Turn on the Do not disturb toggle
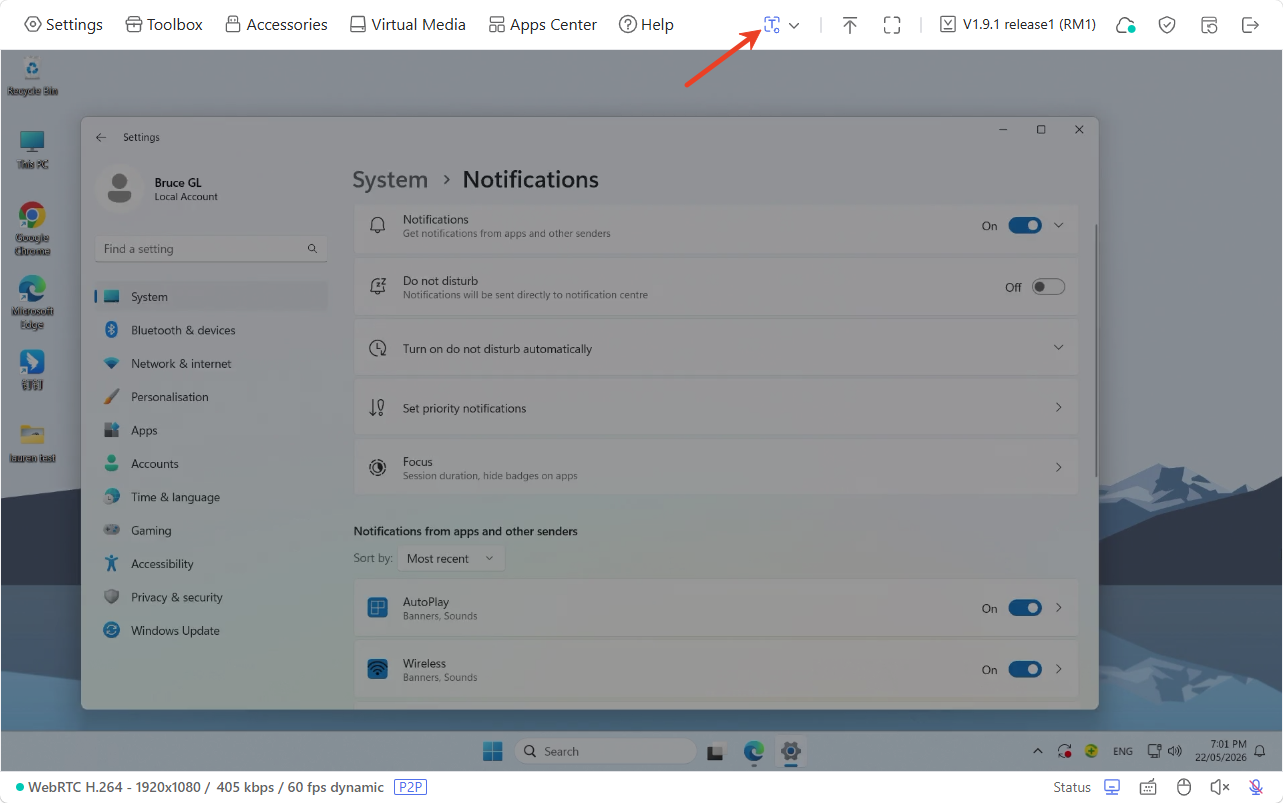The width and height of the screenshot is (1283, 803). point(1048,287)
